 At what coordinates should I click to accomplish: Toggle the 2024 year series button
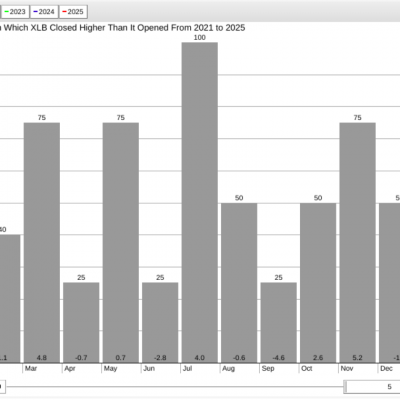pos(44,12)
